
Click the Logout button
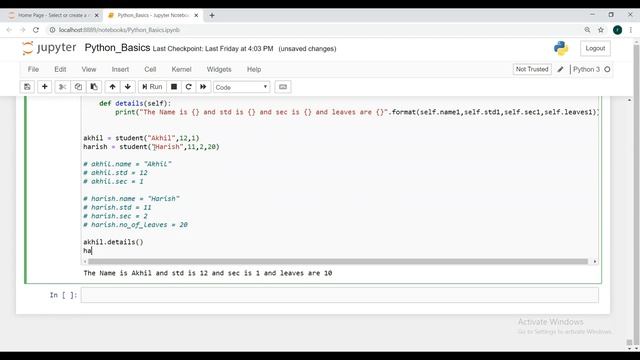595,48
